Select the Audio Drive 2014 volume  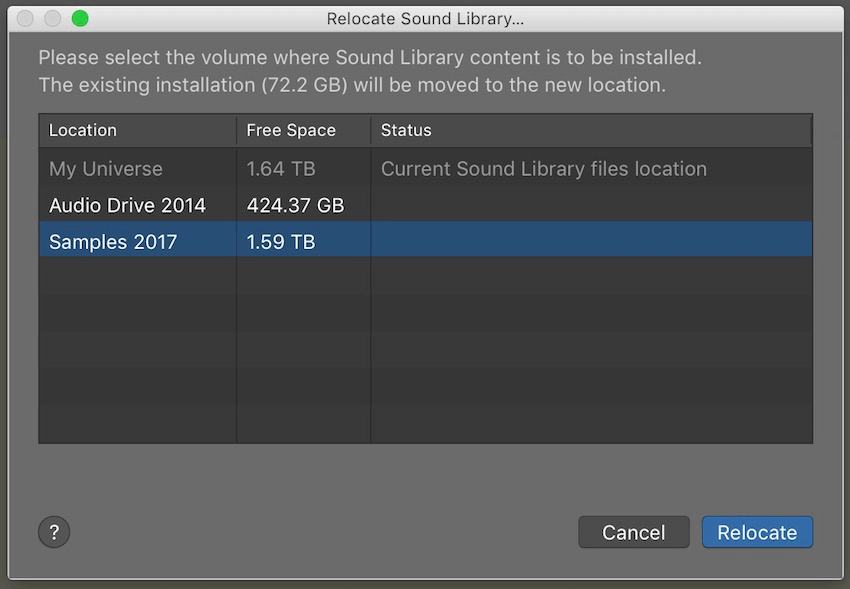426,205
